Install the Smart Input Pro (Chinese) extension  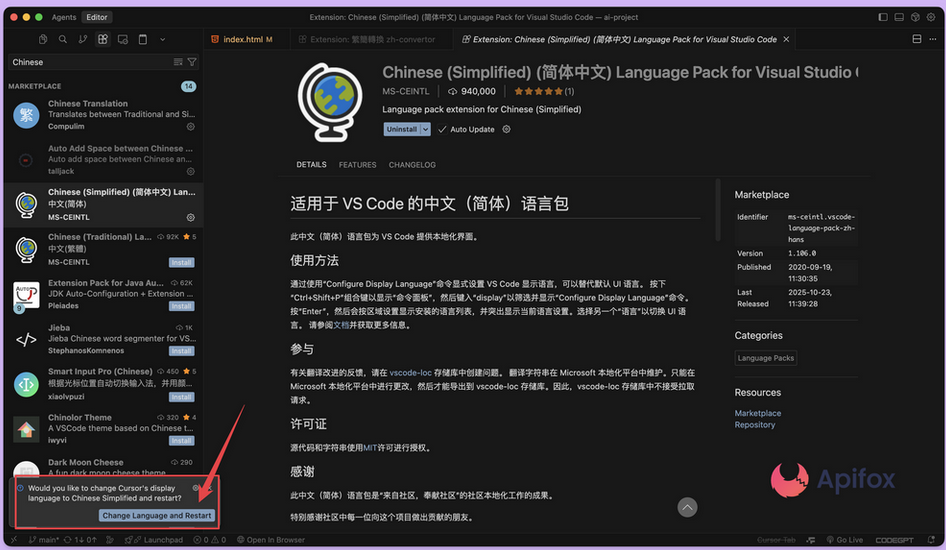pyautogui.click(x=182, y=397)
